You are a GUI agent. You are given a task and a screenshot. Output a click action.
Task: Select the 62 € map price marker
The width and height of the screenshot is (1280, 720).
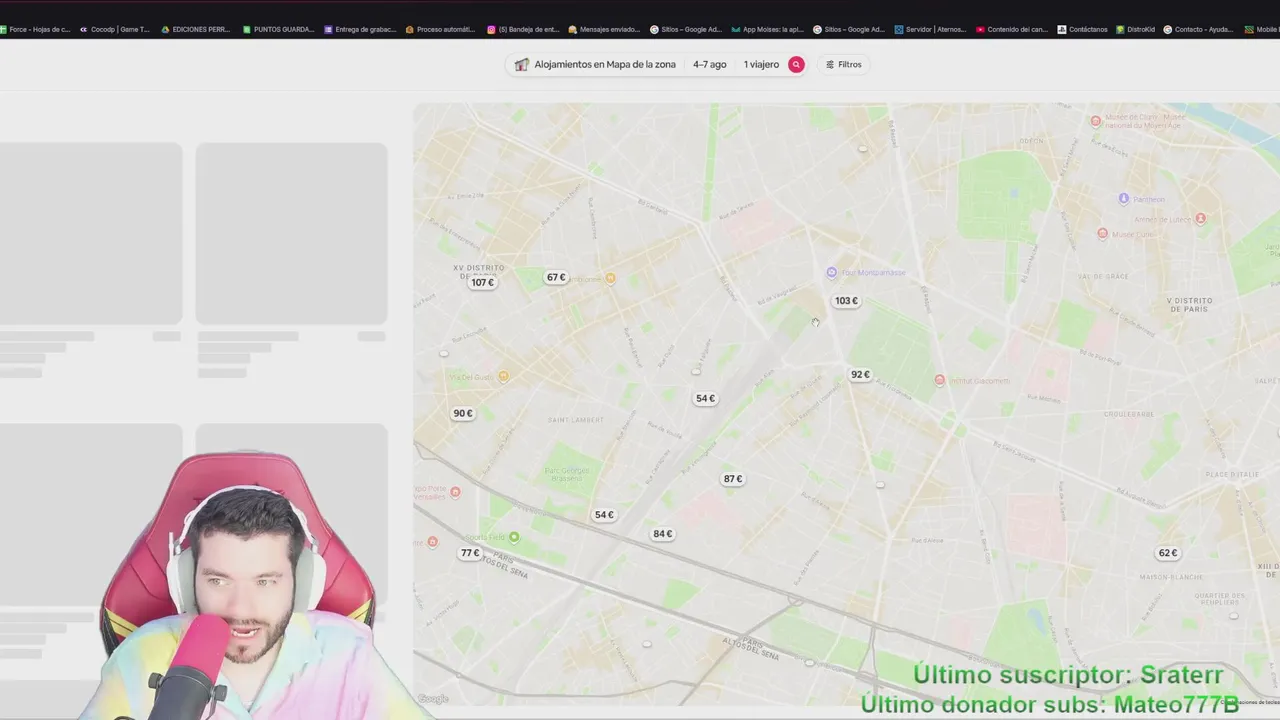coord(1167,553)
